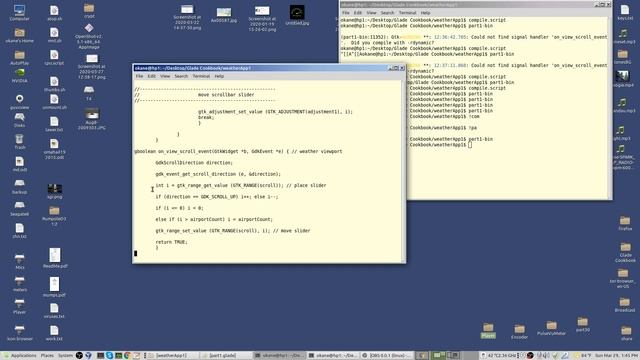640x360 pixels.
Task: Select the OpenShot AppImage icon
Action: [89, 36]
